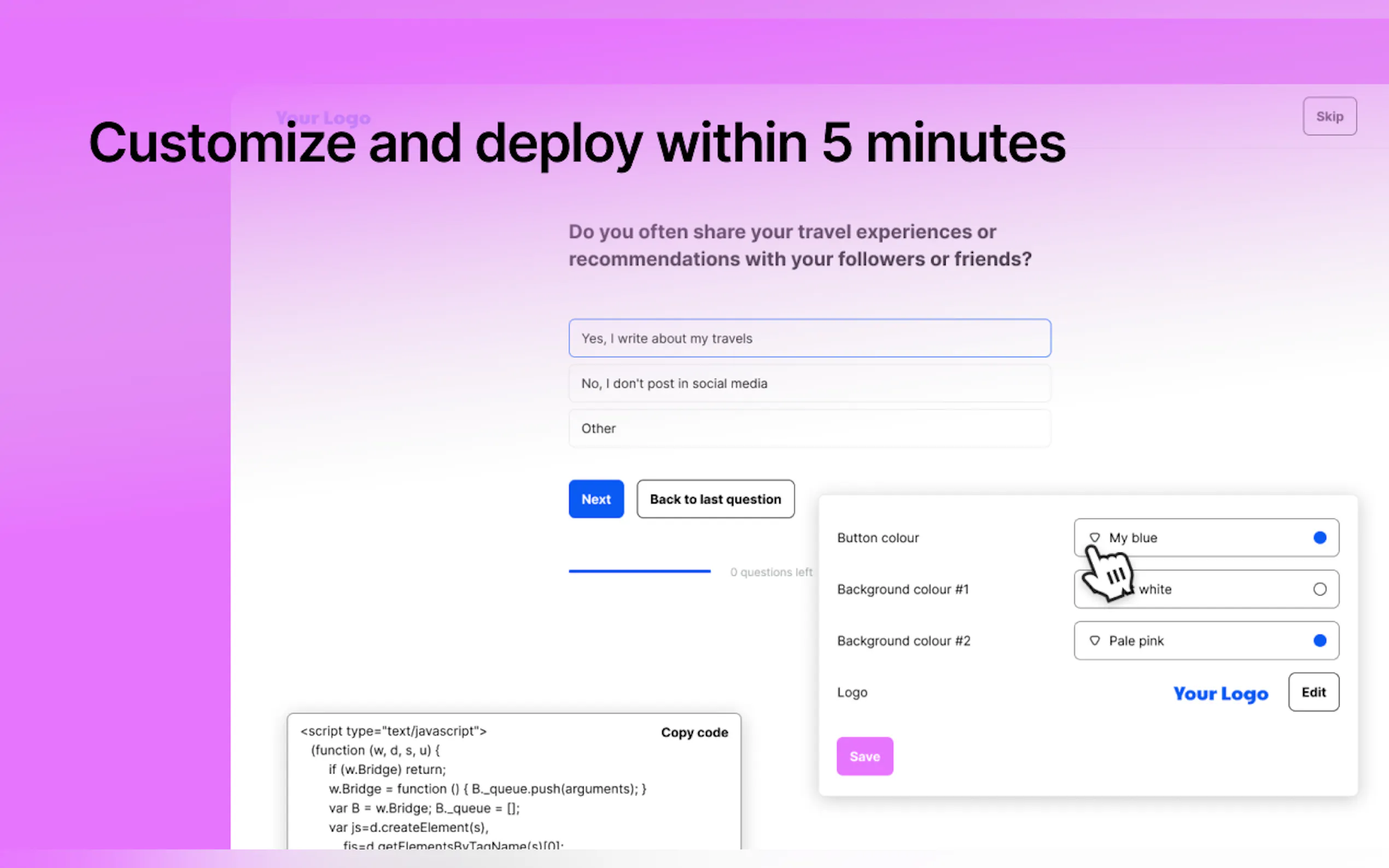Click the Pale pink row's colour dot
The height and width of the screenshot is (868, 1389).
pyautogui.click(x=1319, y=640)
